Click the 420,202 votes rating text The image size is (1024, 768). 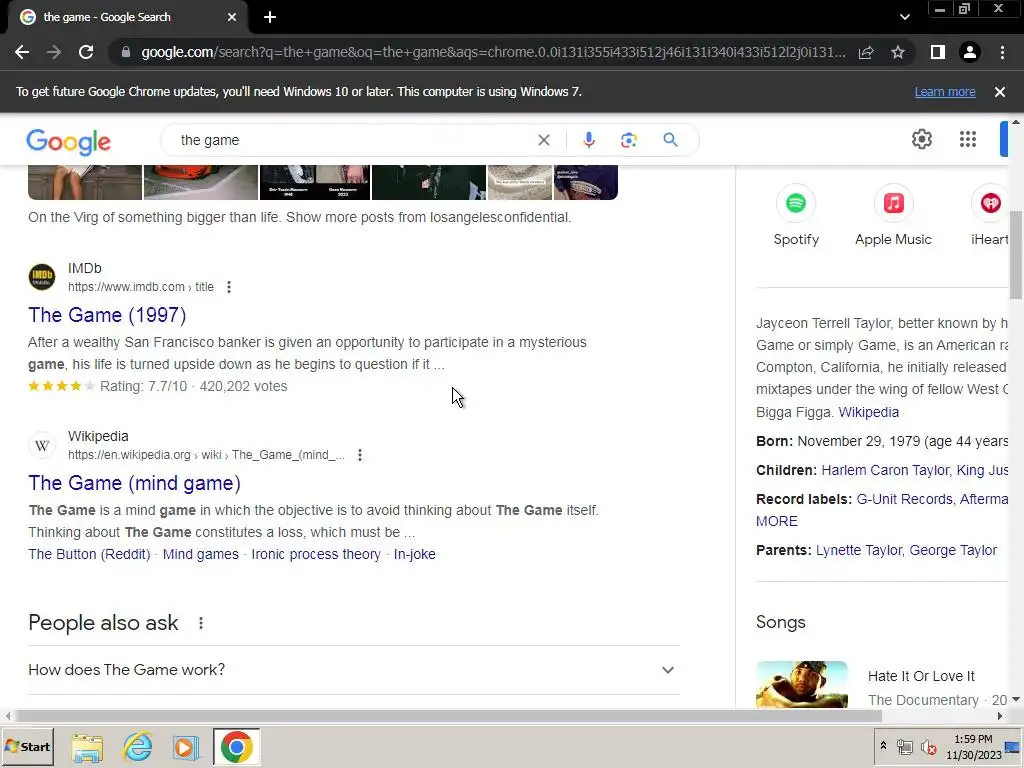(243, 386)
